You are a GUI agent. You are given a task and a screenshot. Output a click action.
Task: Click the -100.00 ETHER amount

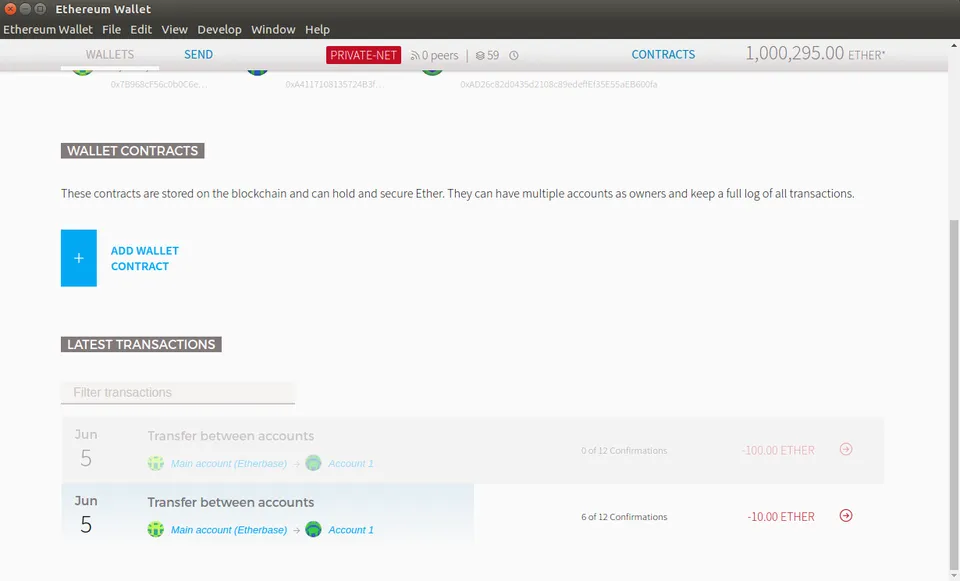click(x=778, y=451)
